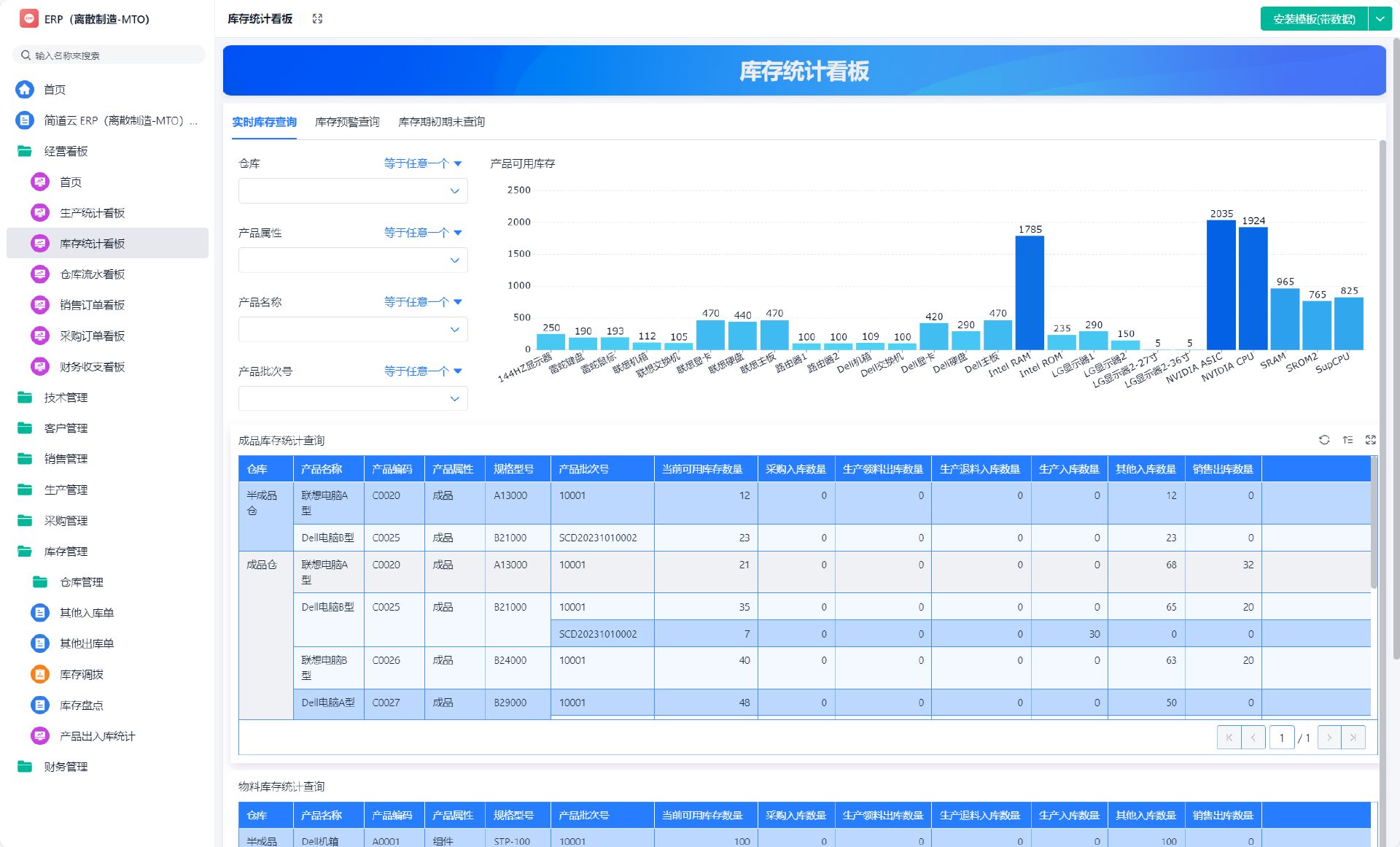The image size is (1400, 847).
Task: Focus the 输入名称来搜索 search field
Action: tap(109, 55)
